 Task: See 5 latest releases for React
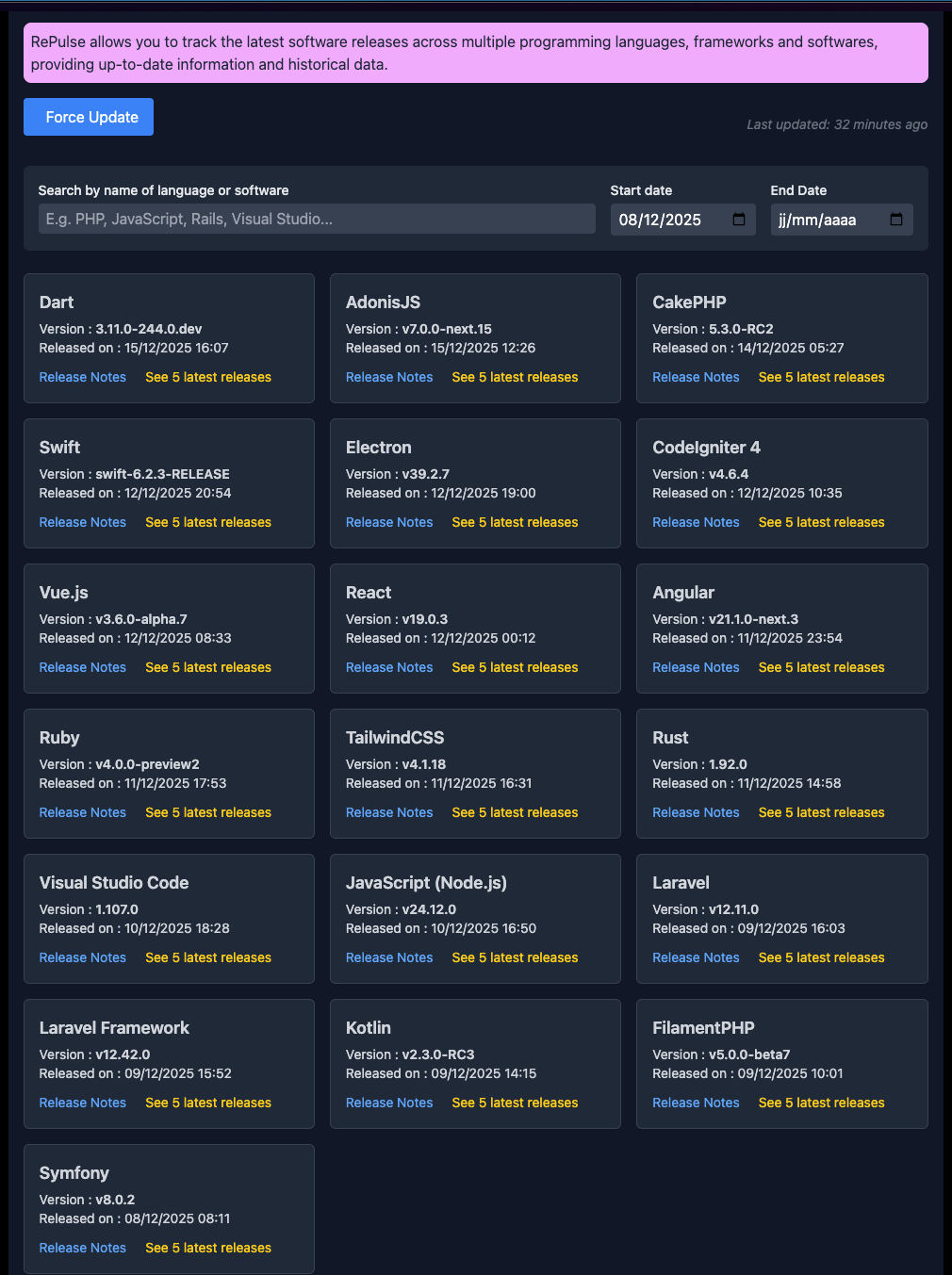[x=515, y=667]
